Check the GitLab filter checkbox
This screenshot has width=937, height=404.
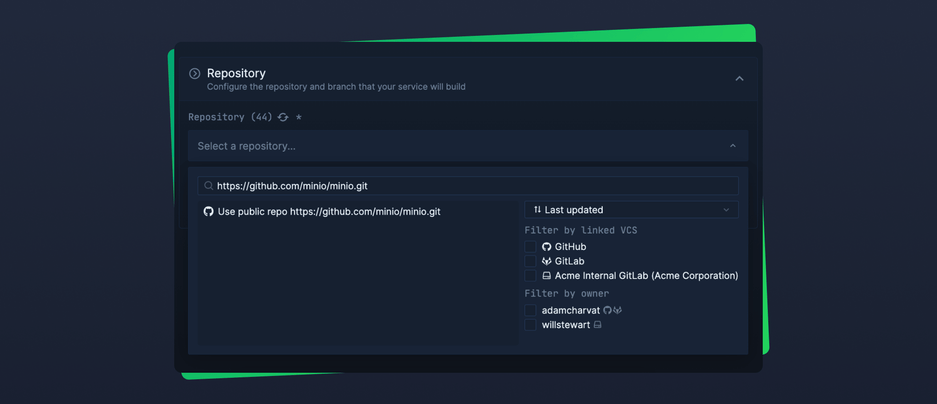tap(530, 261)
